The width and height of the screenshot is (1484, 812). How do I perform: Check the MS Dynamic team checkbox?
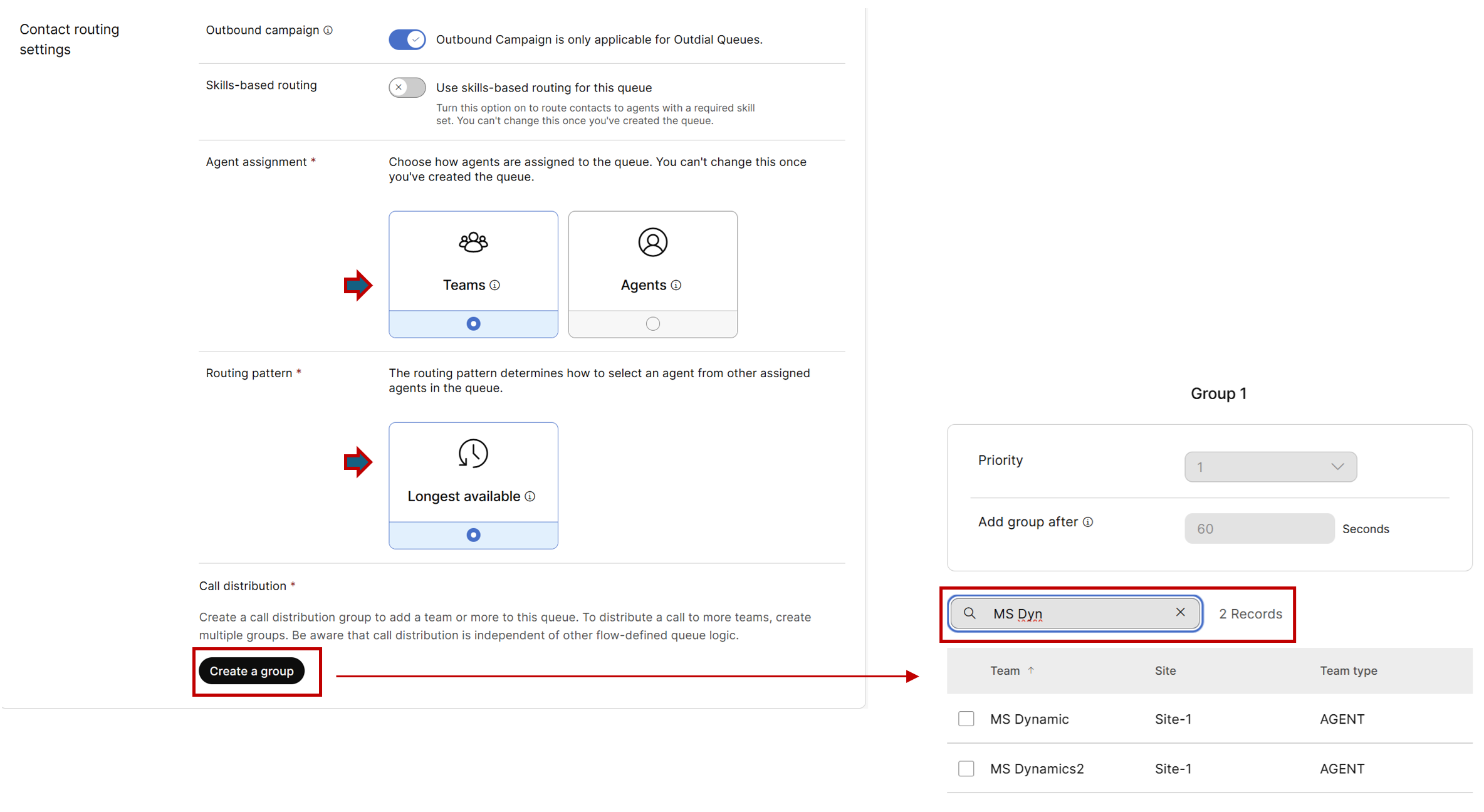pyautogui.click(x=966, y=719)
